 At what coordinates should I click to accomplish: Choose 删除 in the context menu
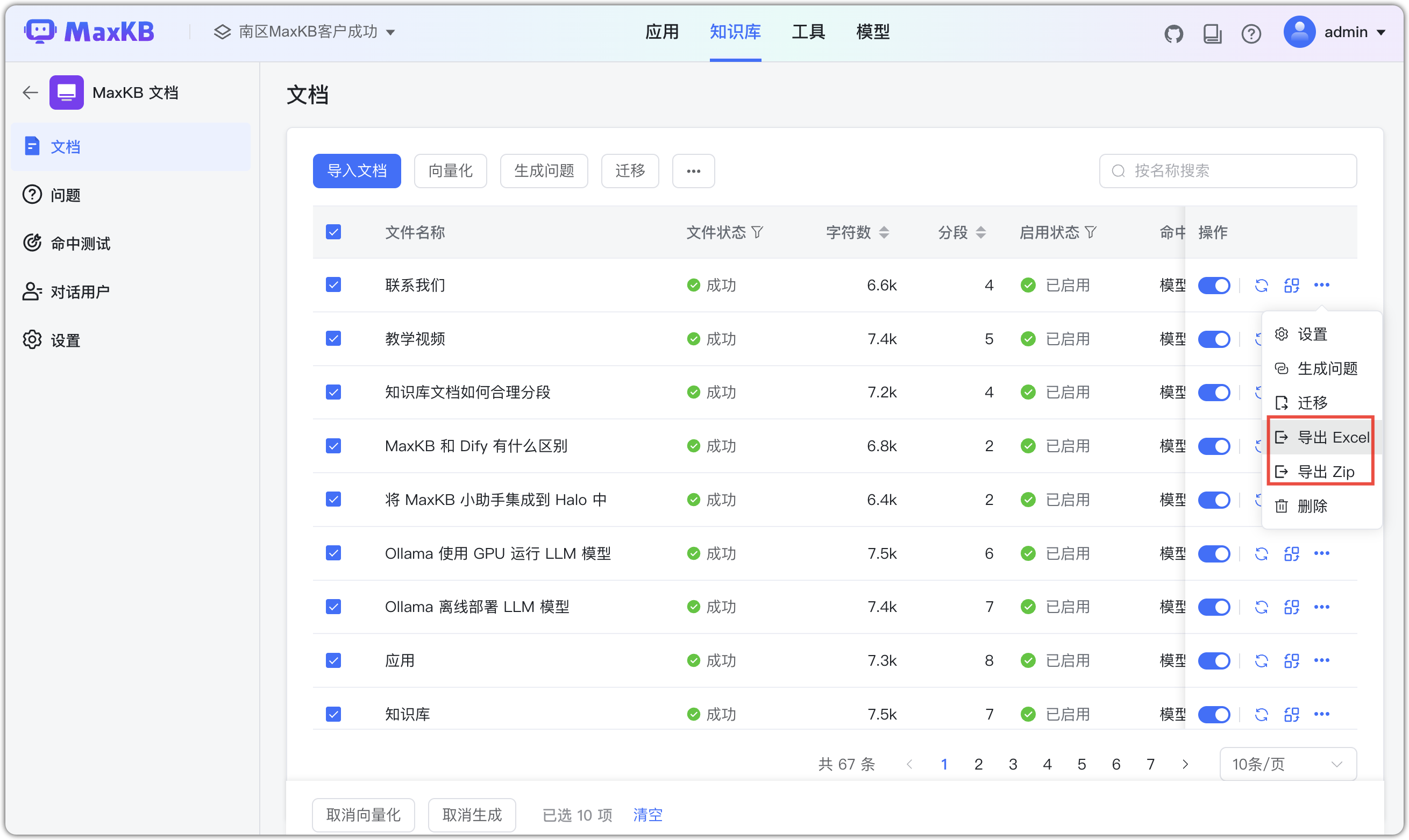1321,506
